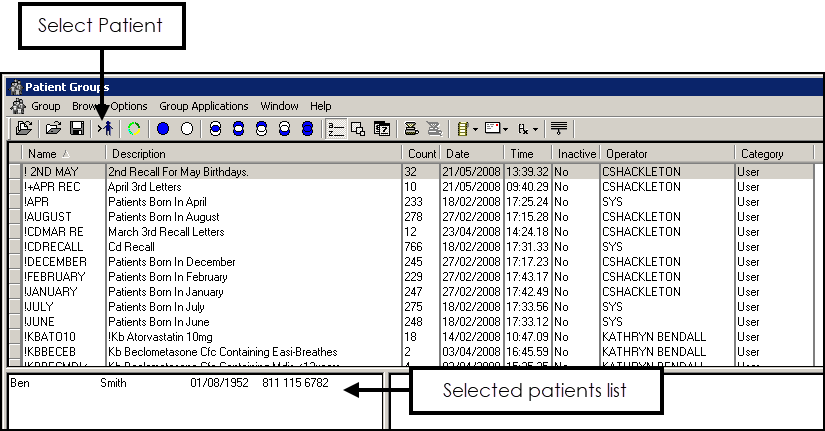The height and width of the screenshot is (431, 825).
Task: Click the solid blue circle icon
Action: pos(163,129)
